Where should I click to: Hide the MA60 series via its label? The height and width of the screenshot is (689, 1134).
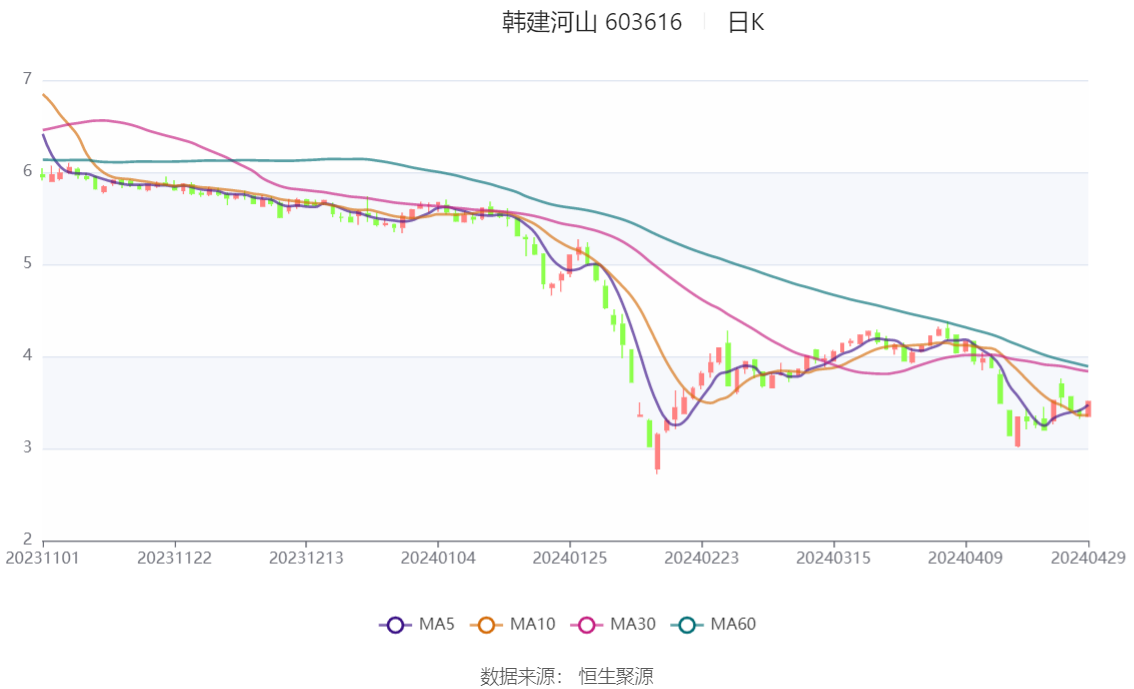(x=733, y=624)
